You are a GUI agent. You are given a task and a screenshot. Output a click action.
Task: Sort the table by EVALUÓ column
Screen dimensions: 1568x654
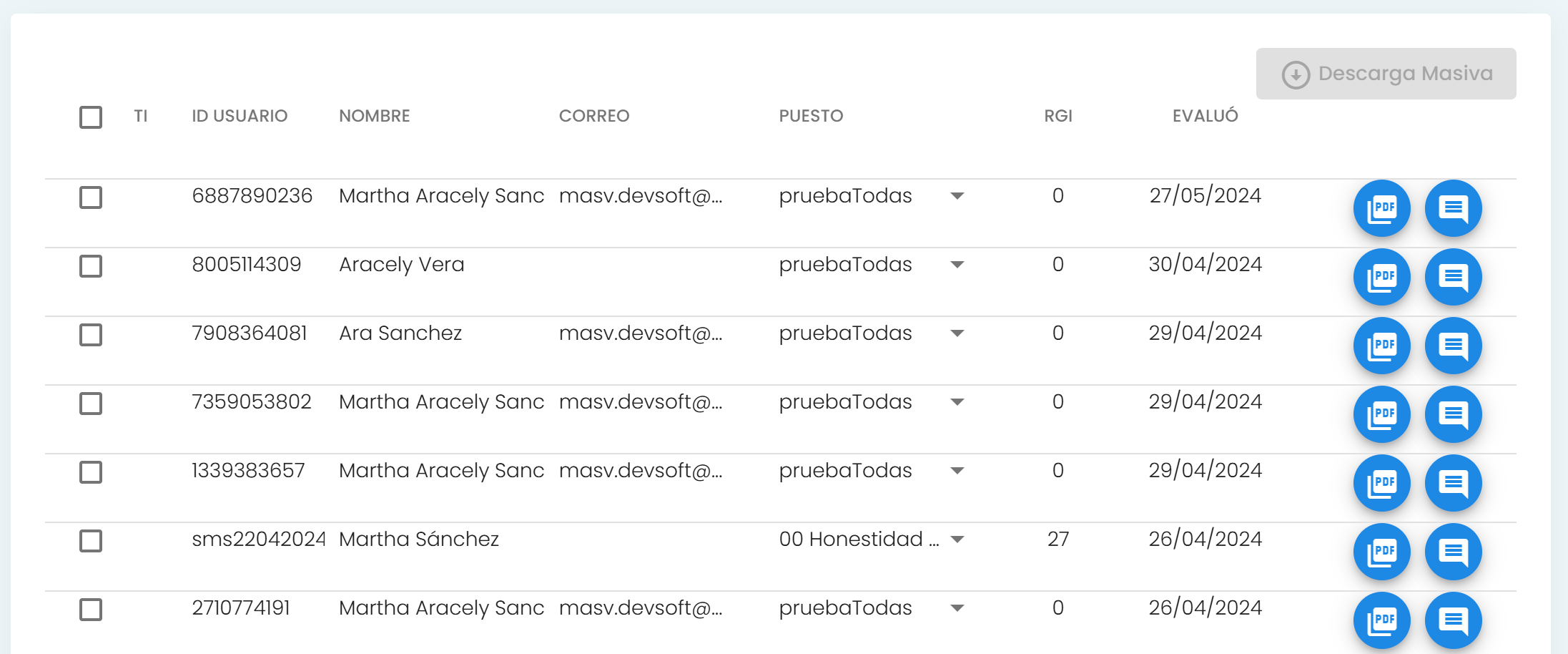tap(1205, 116)
